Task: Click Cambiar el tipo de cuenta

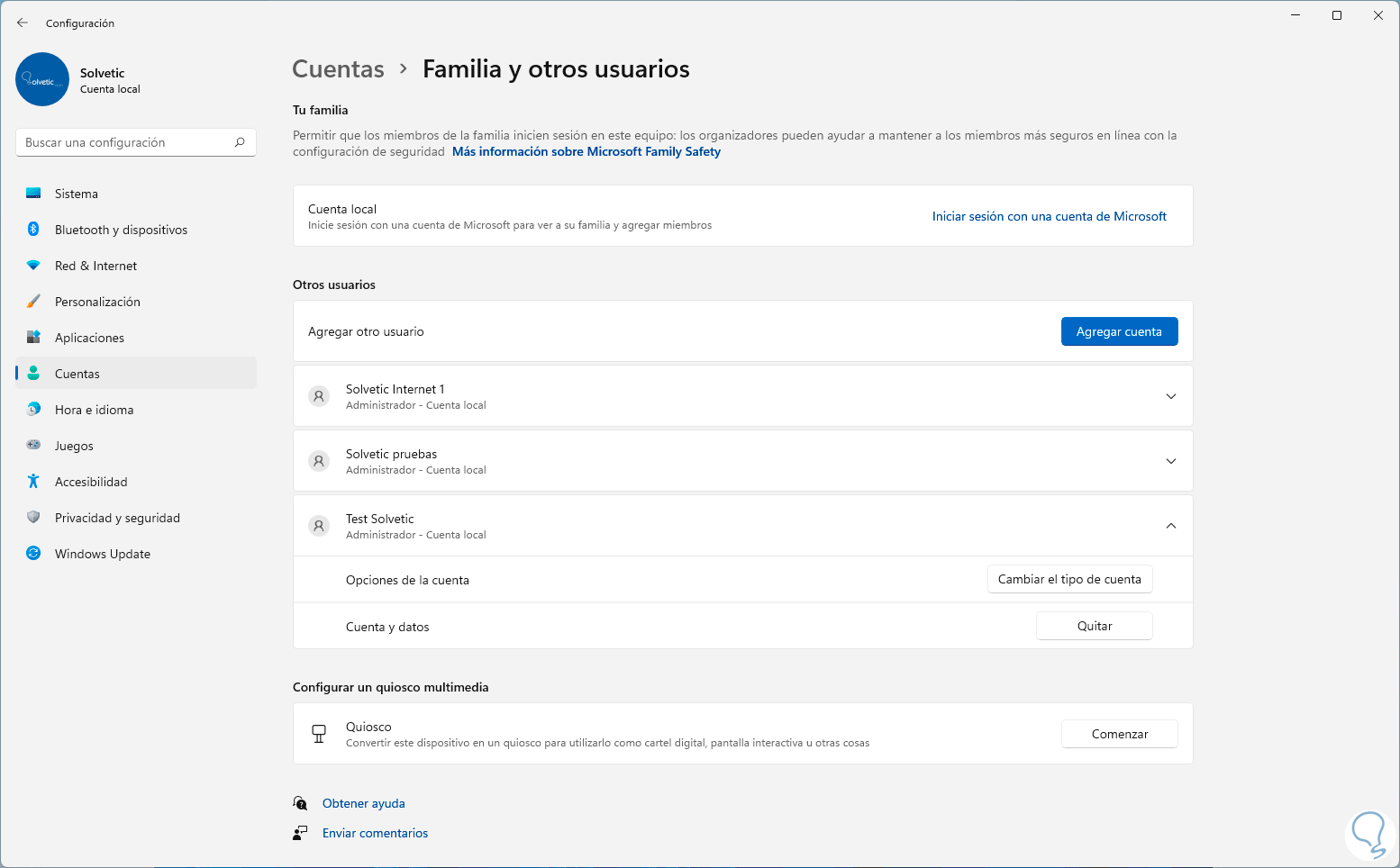Action: (x=1069, y=580)
